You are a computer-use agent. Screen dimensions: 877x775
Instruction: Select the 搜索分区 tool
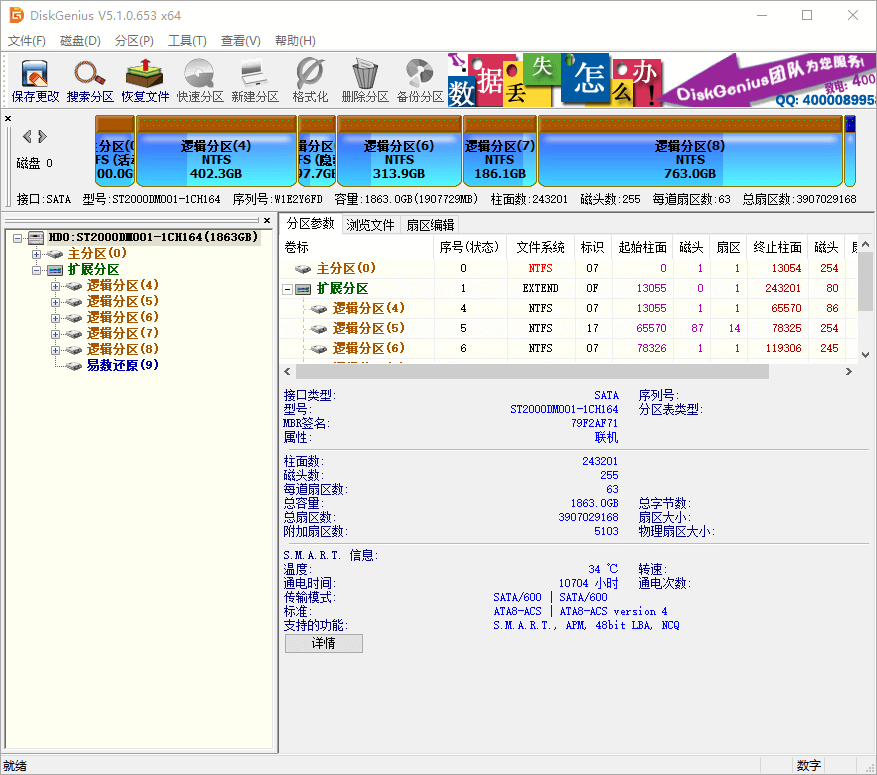click(89, 80)
